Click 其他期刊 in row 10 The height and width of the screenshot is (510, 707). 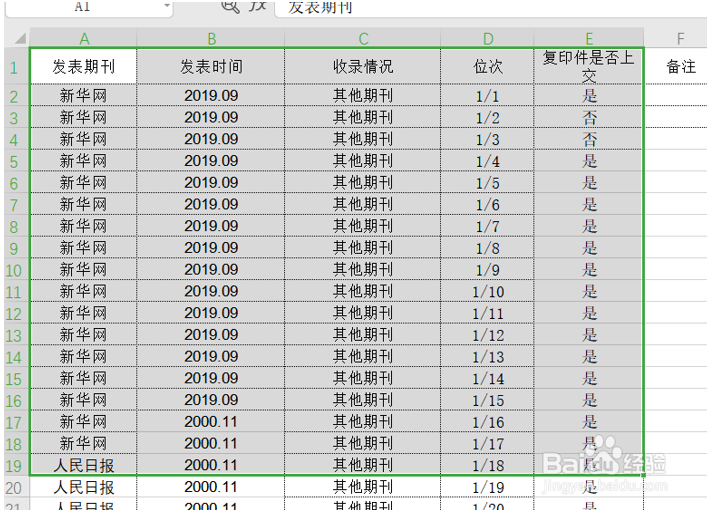[363, 270]
